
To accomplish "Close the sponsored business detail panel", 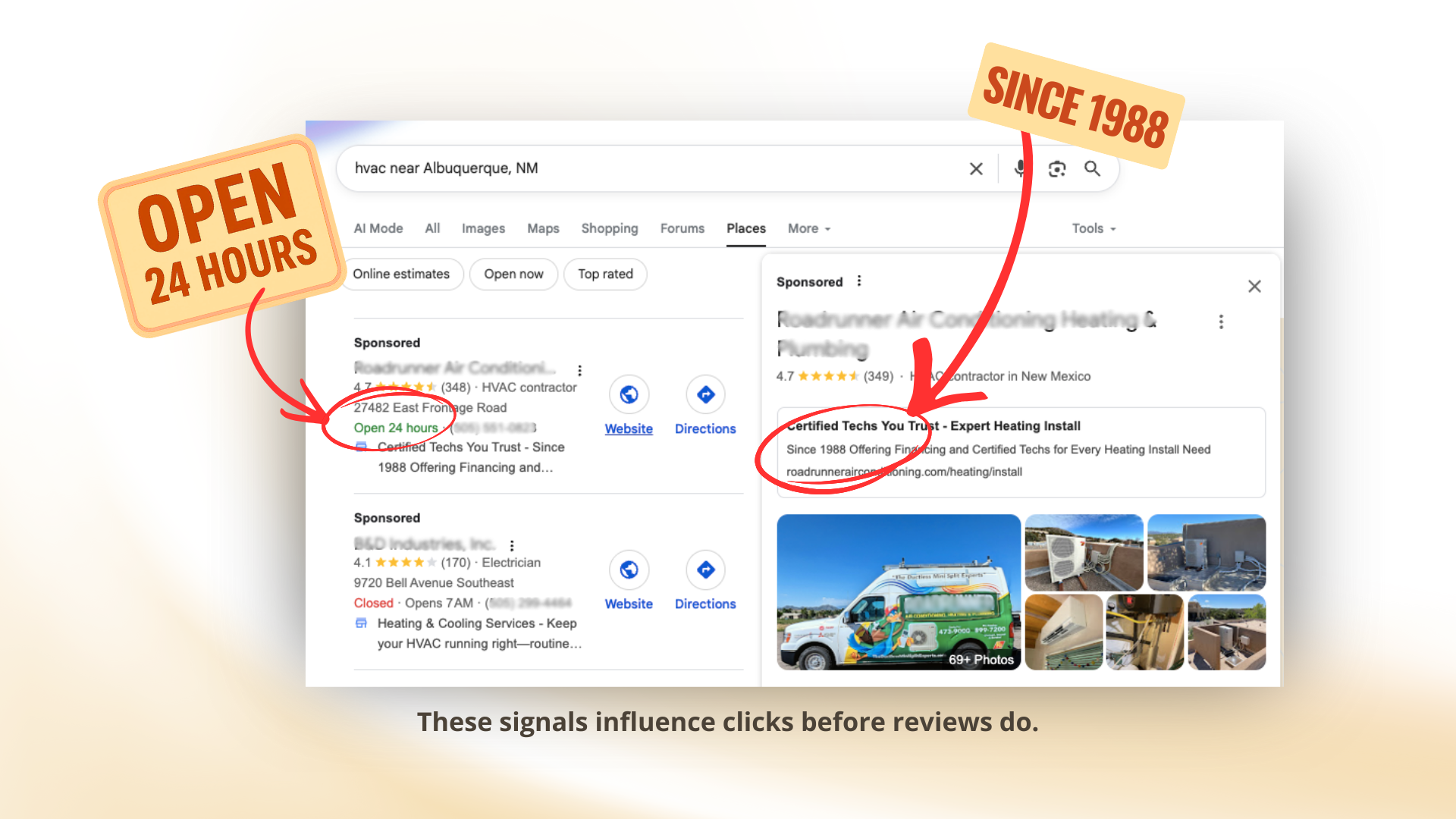I will [1254, 286].
